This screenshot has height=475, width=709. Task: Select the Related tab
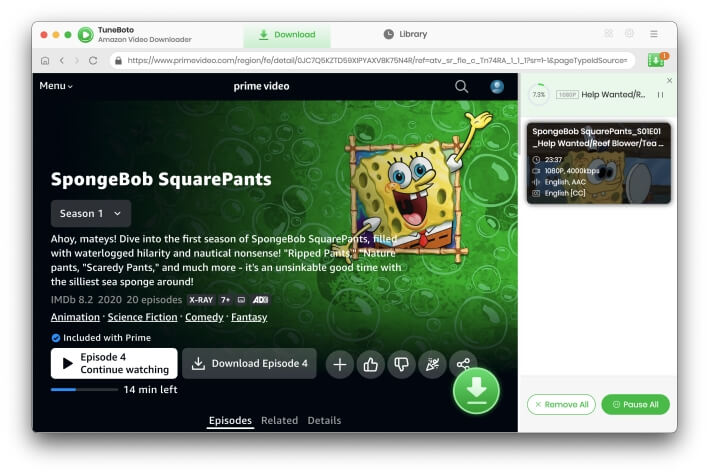coord(279,420)
